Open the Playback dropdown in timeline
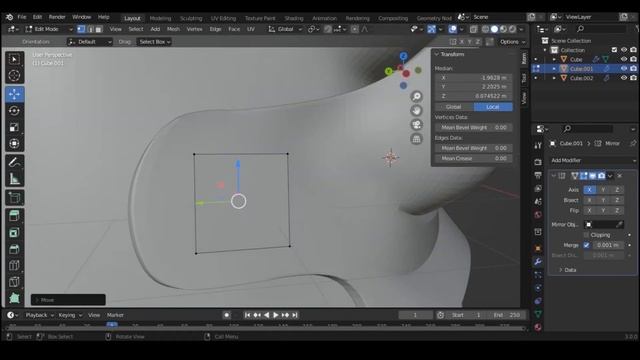The height and width of the screenshot is (360, 640). pyautogui.click(x=39, y=315)
